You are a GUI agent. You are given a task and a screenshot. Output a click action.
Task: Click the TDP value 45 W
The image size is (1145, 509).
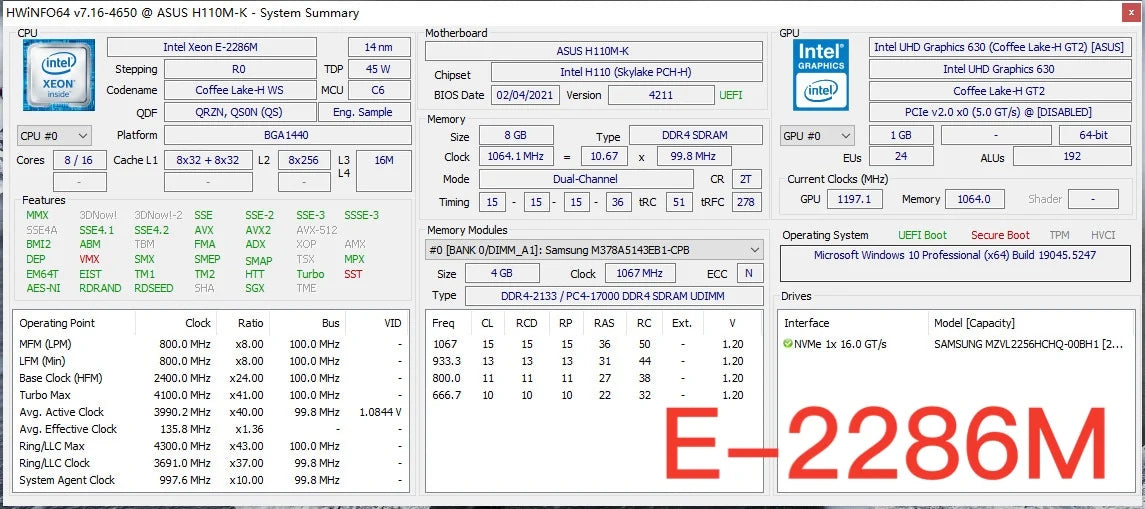click(379, 69)
